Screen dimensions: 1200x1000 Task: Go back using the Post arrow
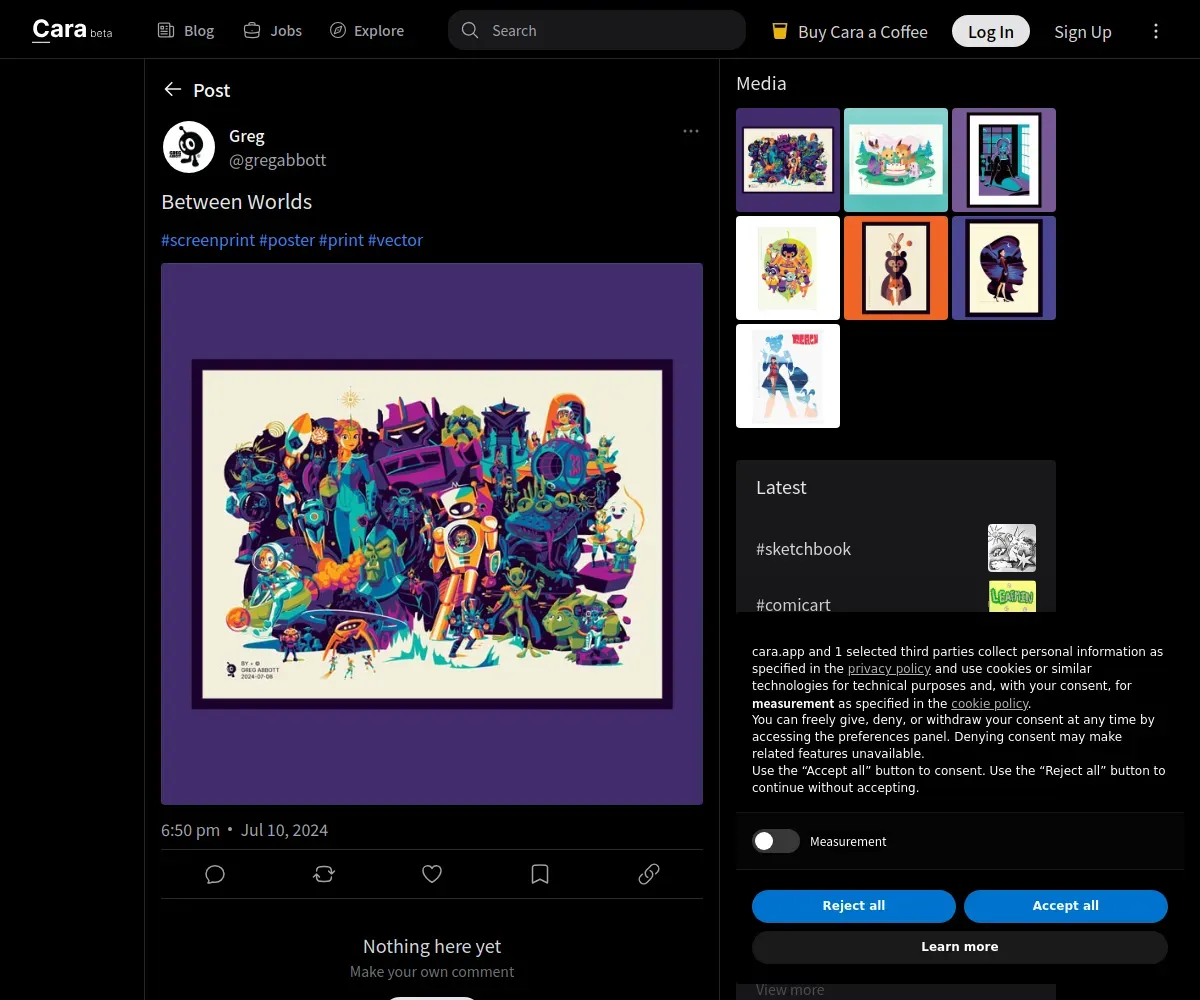coord(173,90)
